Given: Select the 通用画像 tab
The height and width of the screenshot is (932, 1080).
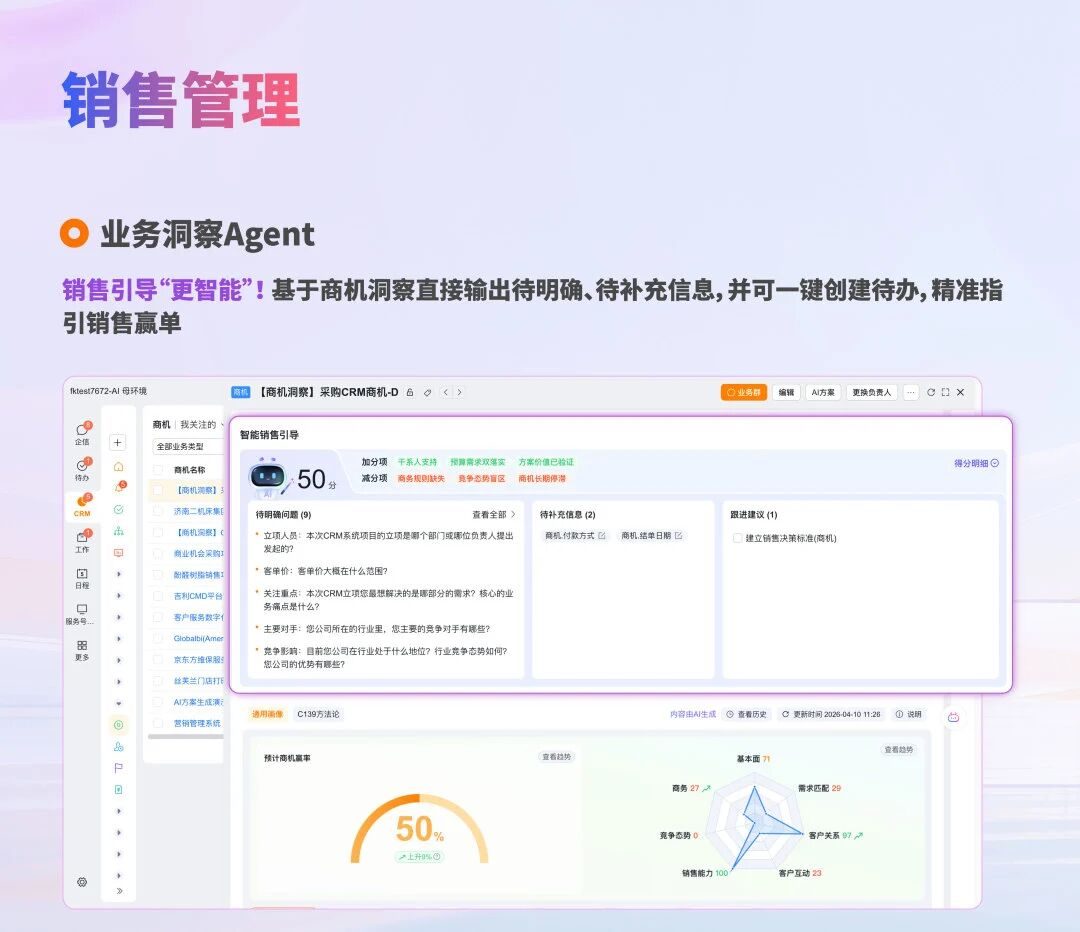Looking at the screenshot, I should click(267, 714).
